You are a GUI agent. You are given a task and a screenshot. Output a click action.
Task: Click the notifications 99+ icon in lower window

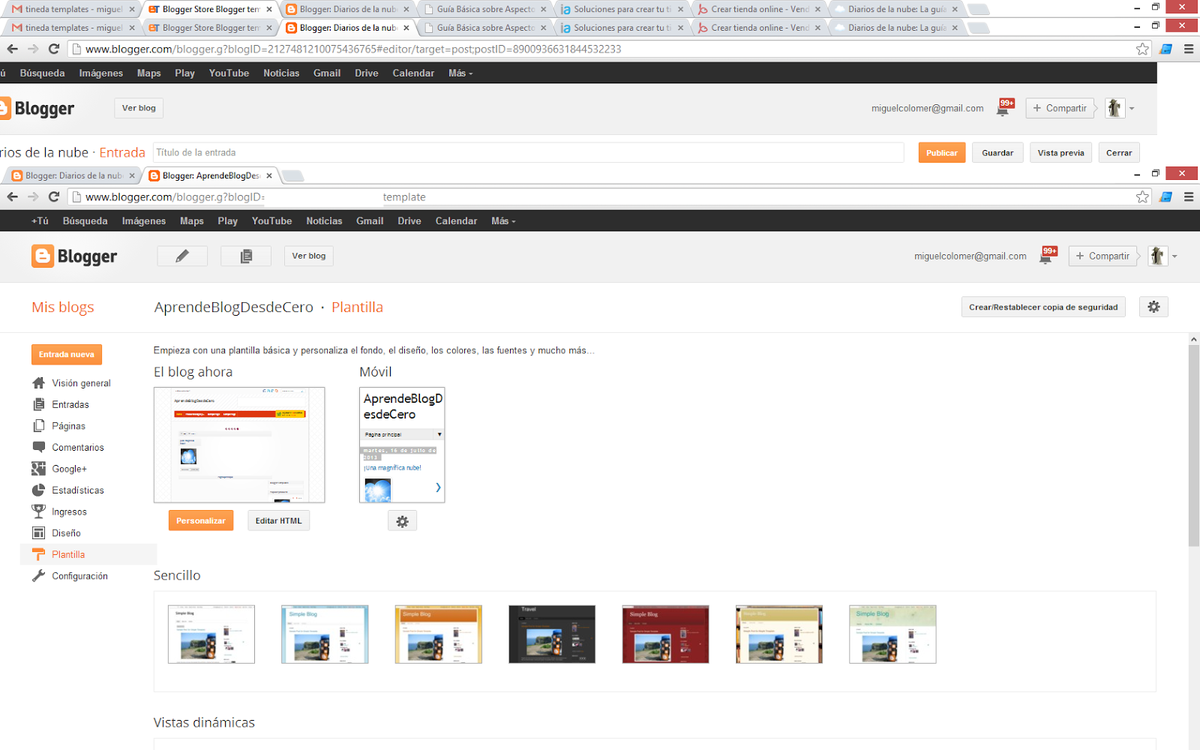coord(1047,255)
